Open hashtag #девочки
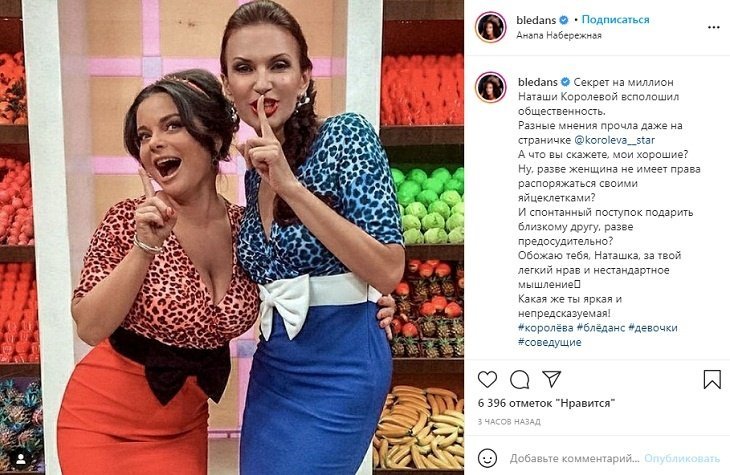This screenshot has width=730, height=475. (653, 328)
